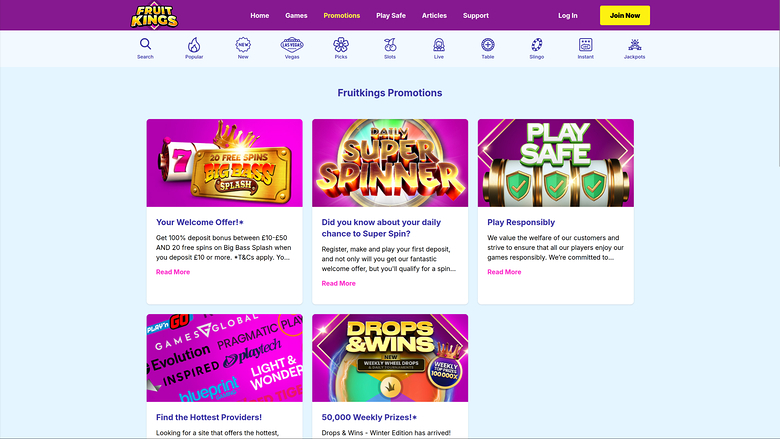Image resolution: width=780 pixels, height=439 pixels.
Task: Open the game providers logos banner
Action: pyautogui.click(x=224, y=358)
